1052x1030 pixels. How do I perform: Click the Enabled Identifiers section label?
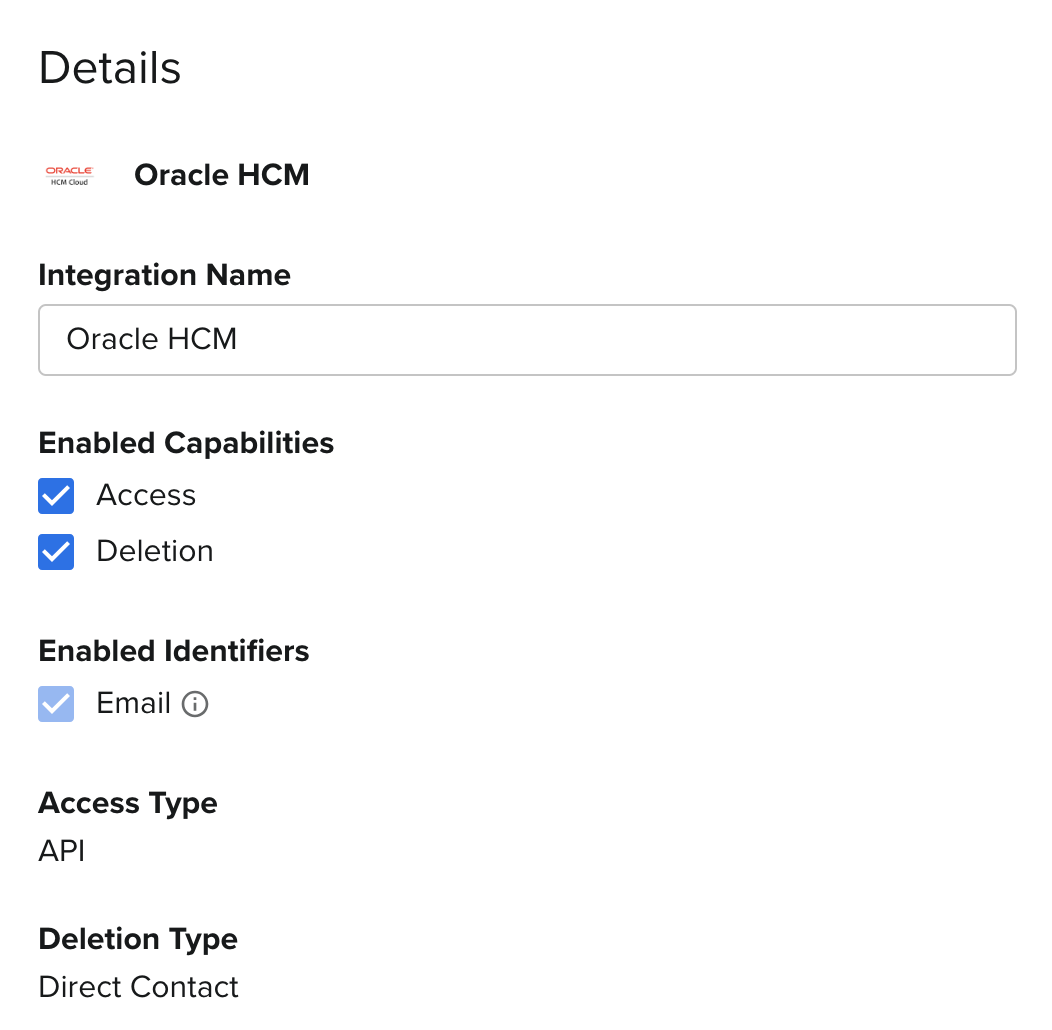[174, 651]
